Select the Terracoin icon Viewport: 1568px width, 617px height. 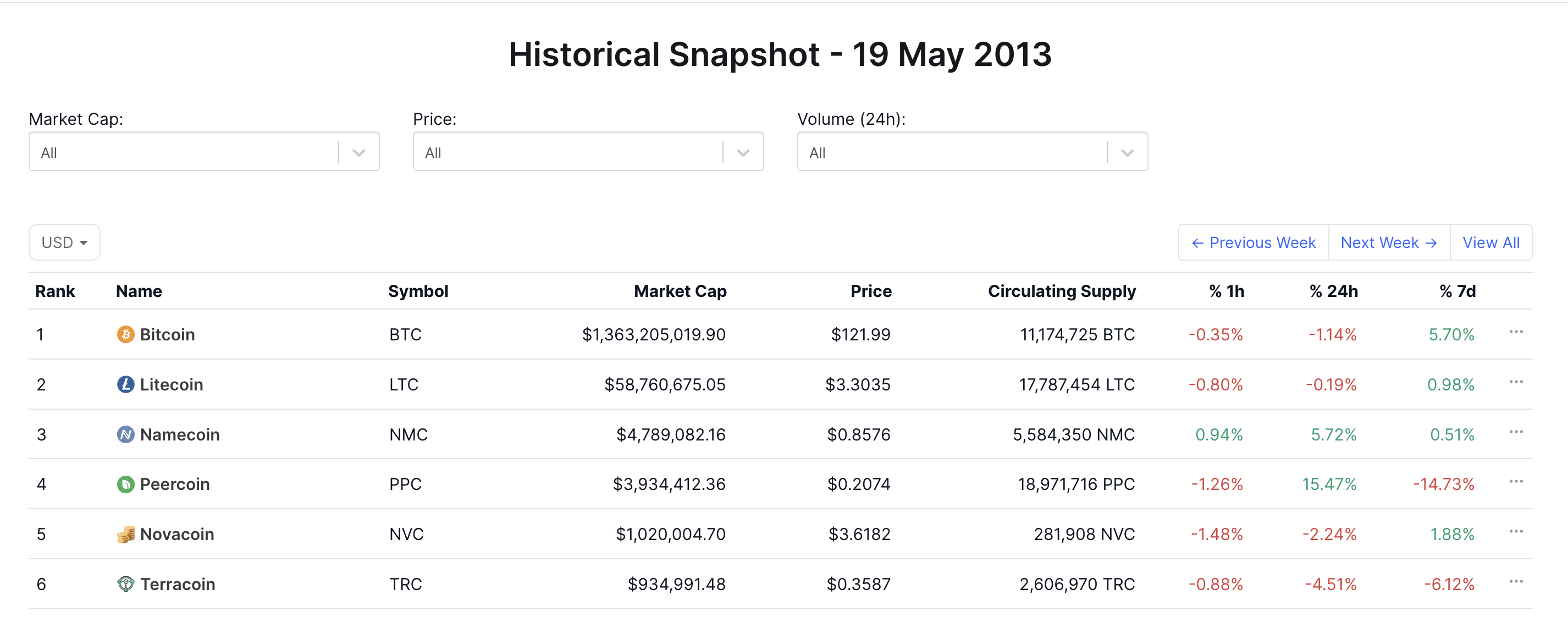point(125,584)
